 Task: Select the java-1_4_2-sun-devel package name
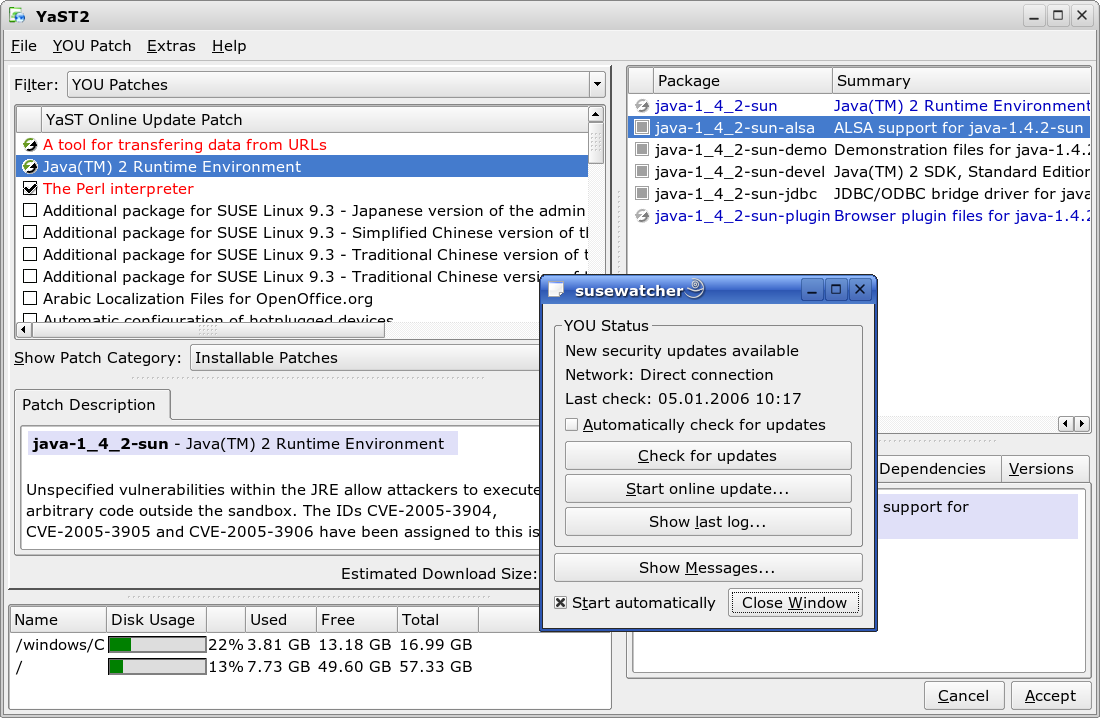(740, 172)
